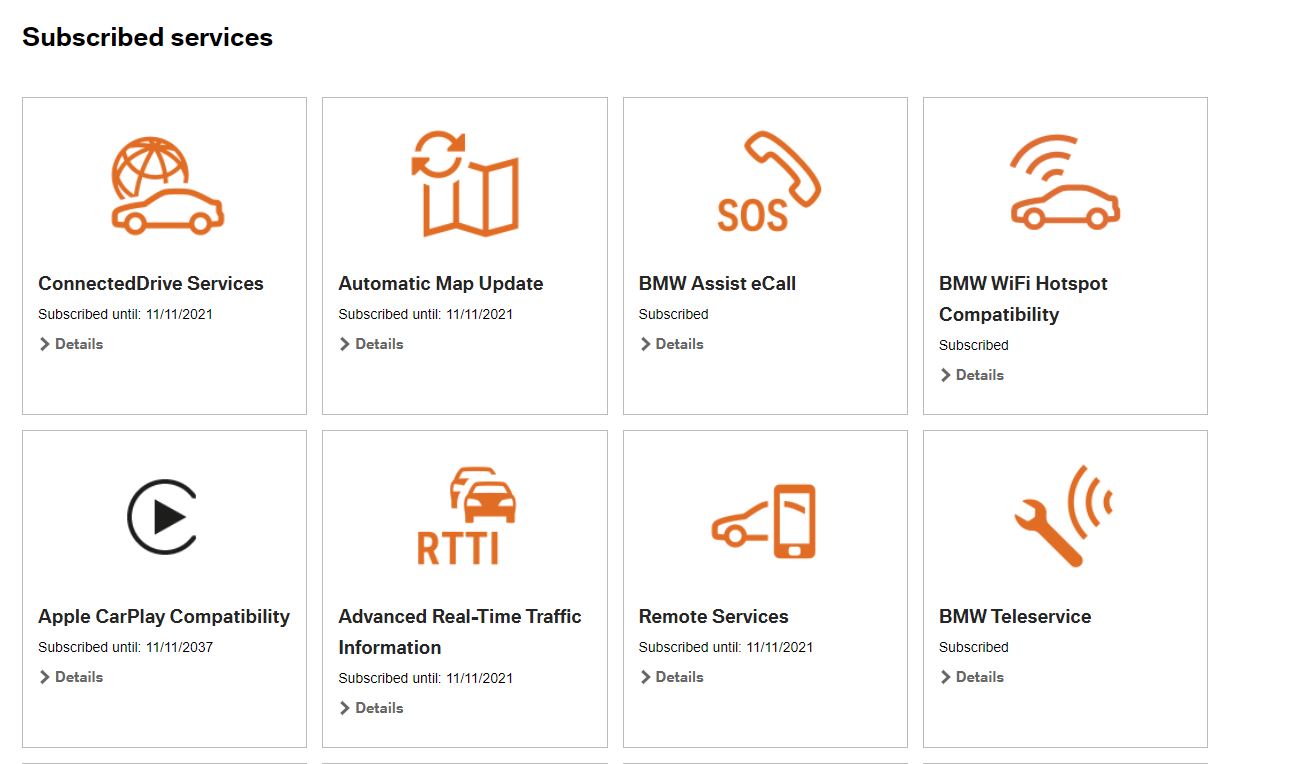Image resolution: width=1291 pixels, height=764 pixels.
Task: Click the "Subscribed services" page heading
Action: point(147,37)
